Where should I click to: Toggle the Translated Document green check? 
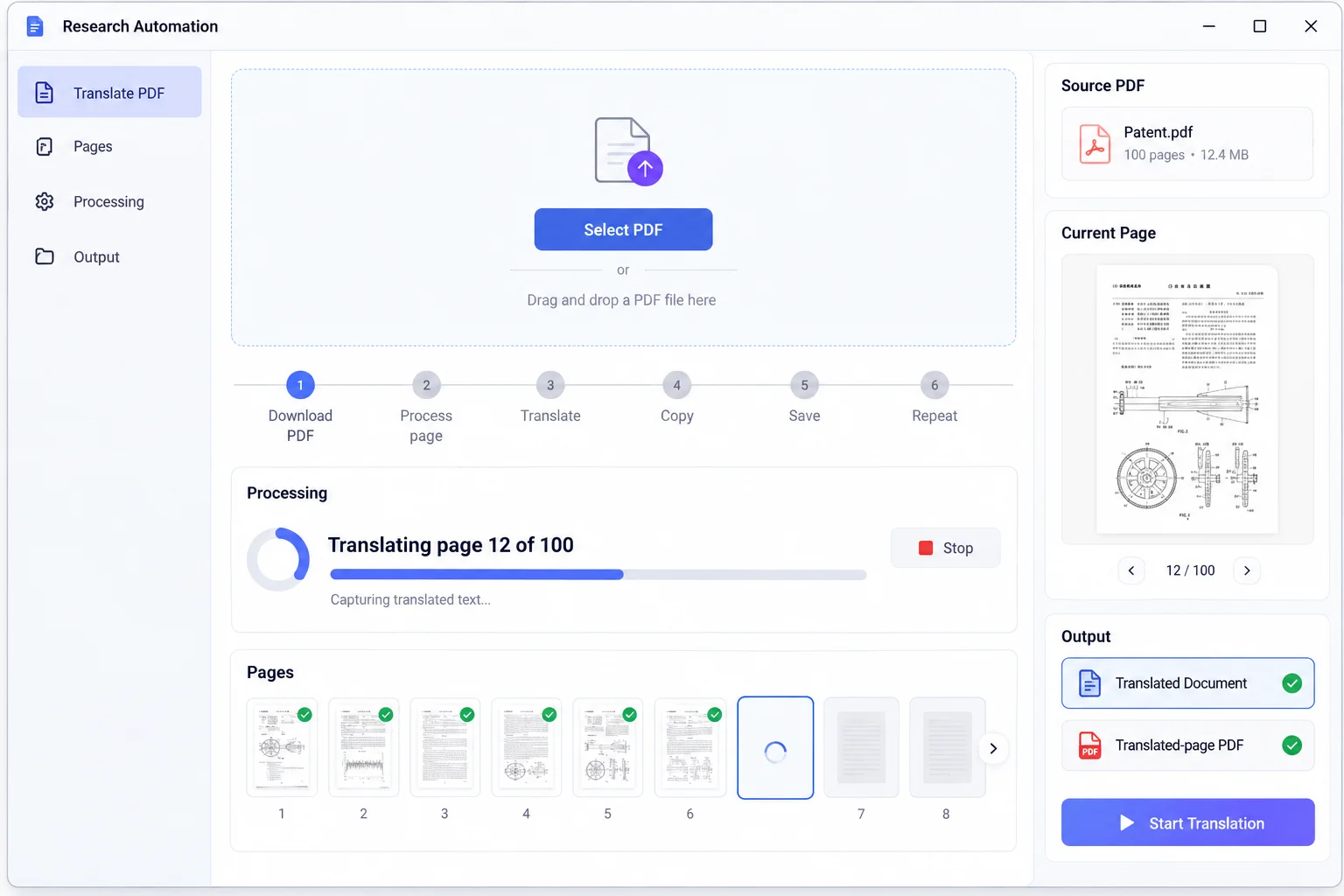pos(1291,683)
